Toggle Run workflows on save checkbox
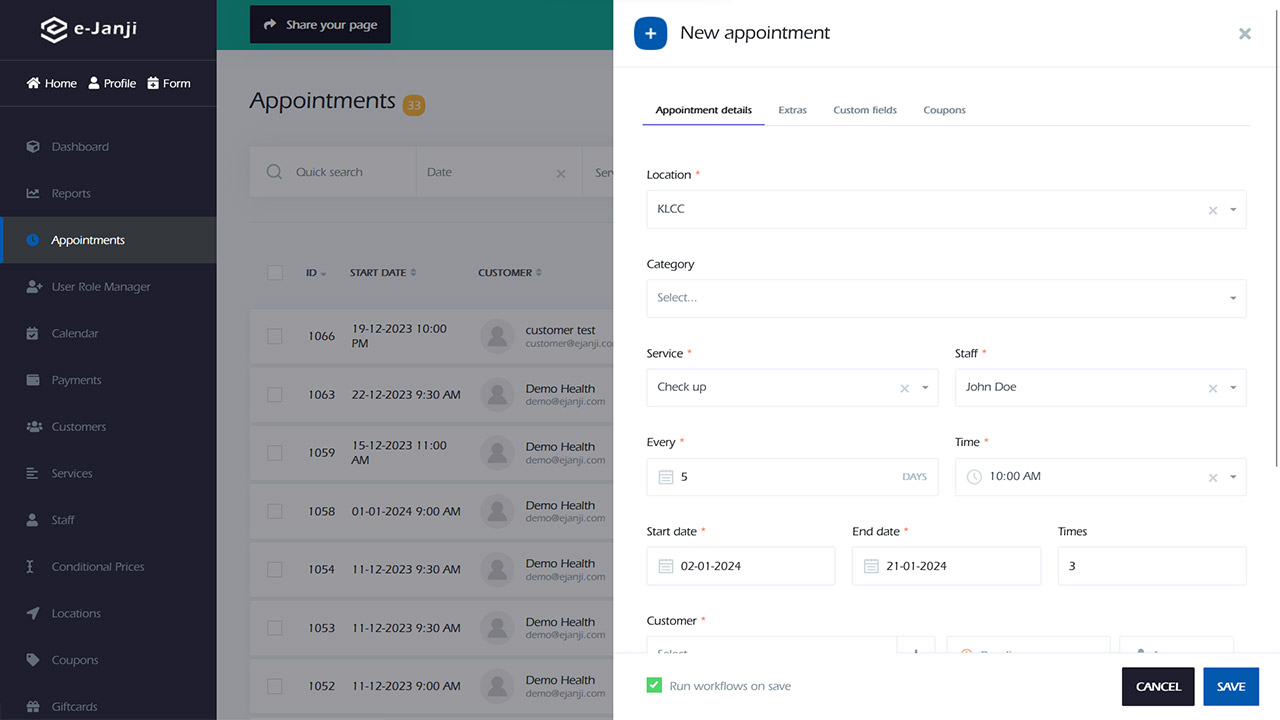 pos(654,686)
